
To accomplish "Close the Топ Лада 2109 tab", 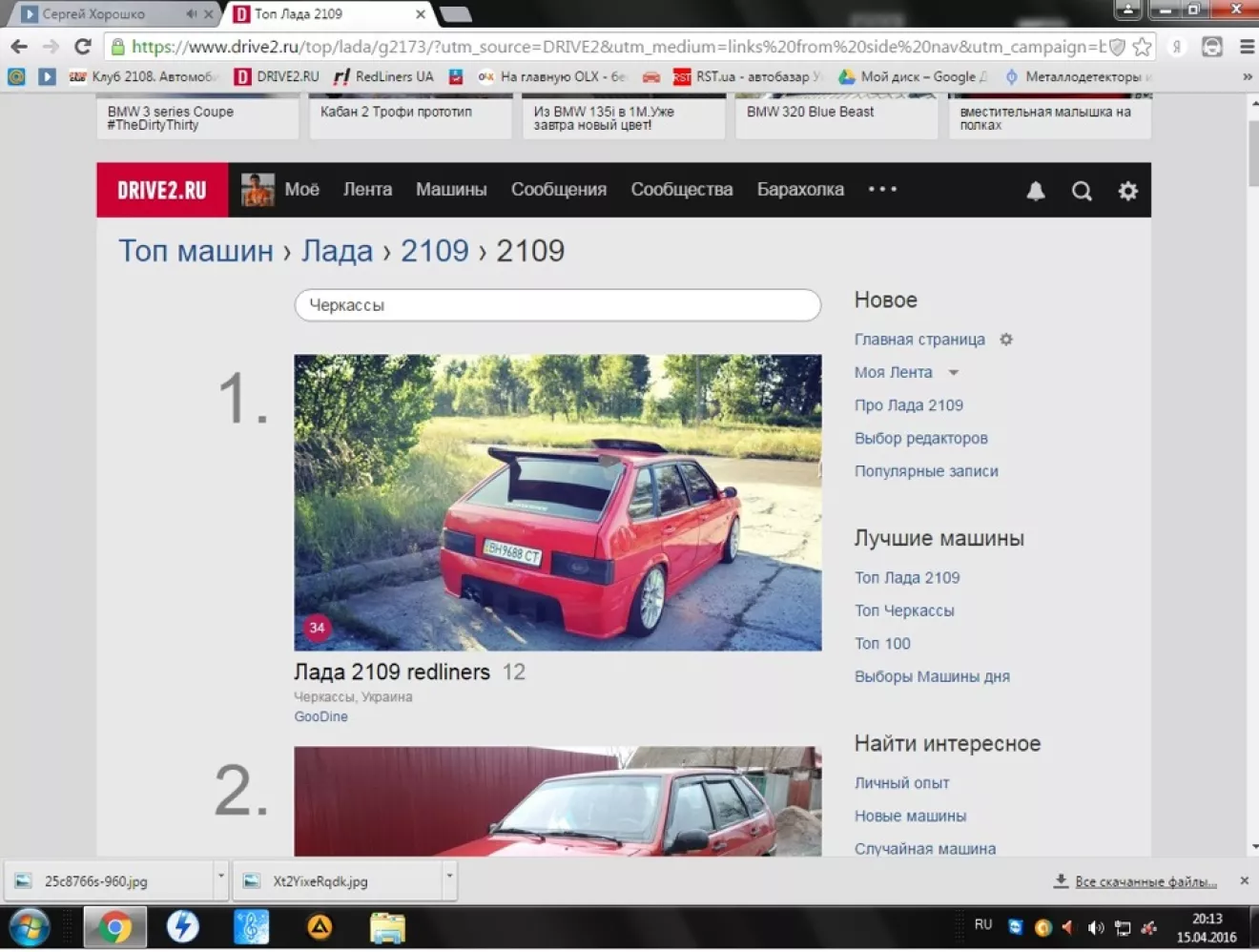I will click(421, 13).
